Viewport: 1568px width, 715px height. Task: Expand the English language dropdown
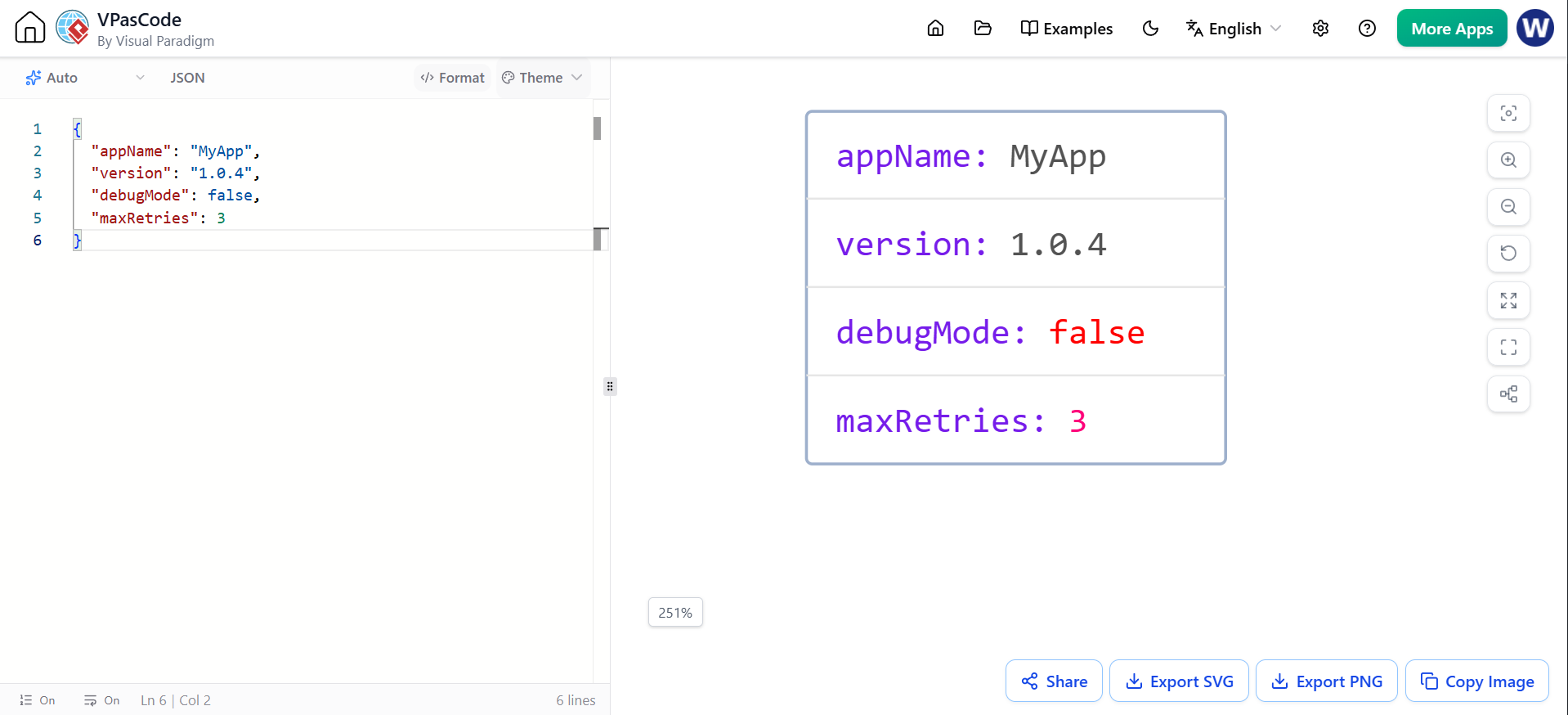[x=1234, y=29]
